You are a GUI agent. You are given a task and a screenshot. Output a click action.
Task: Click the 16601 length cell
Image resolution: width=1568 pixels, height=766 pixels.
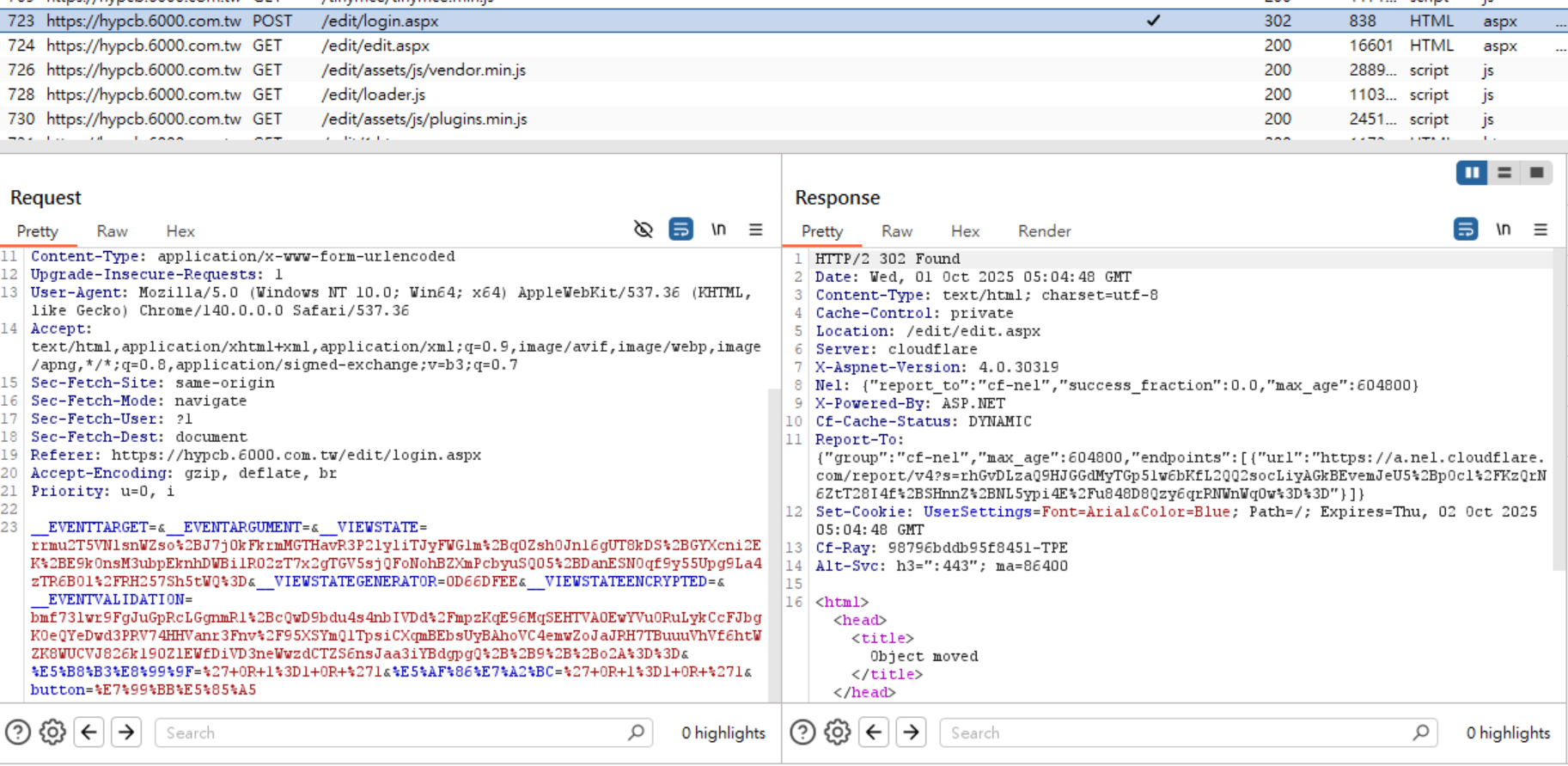pos(1370,46)
